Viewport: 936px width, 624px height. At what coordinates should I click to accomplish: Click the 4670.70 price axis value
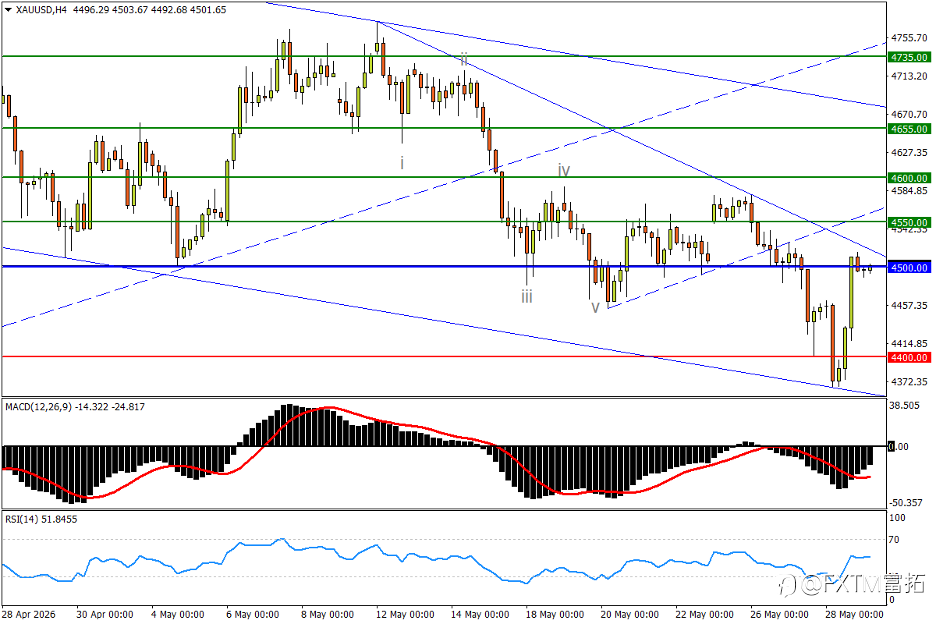click(909, 114)
